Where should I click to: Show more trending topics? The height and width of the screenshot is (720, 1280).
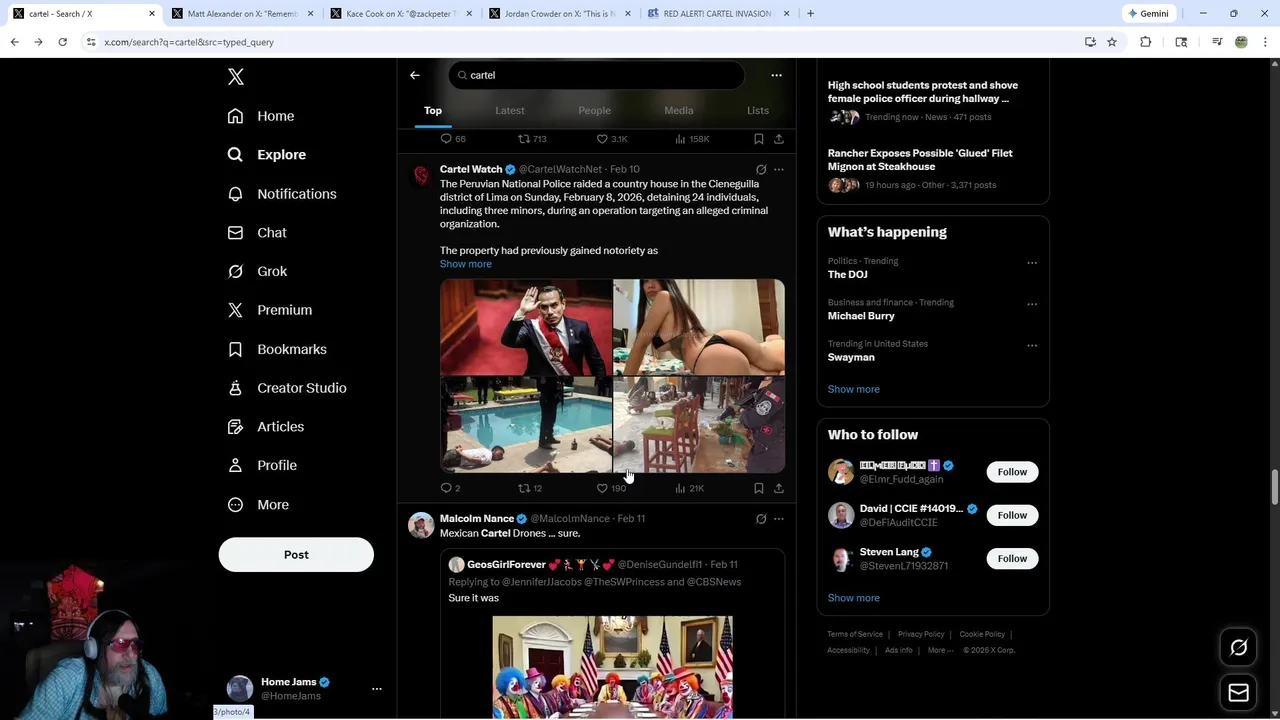click(x=854, y=389)
